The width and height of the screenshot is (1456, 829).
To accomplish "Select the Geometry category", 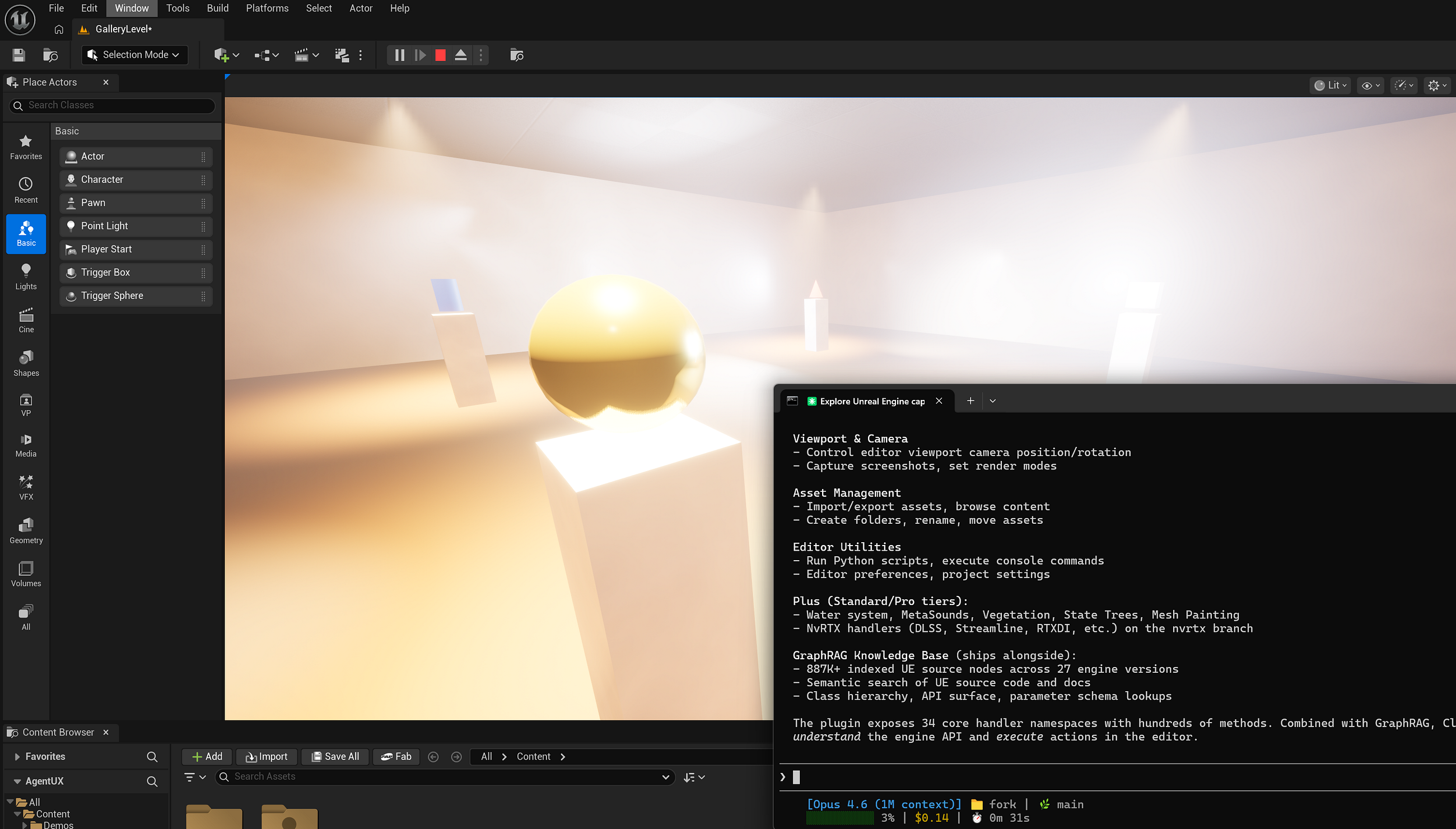I will (x=26, y=530).
